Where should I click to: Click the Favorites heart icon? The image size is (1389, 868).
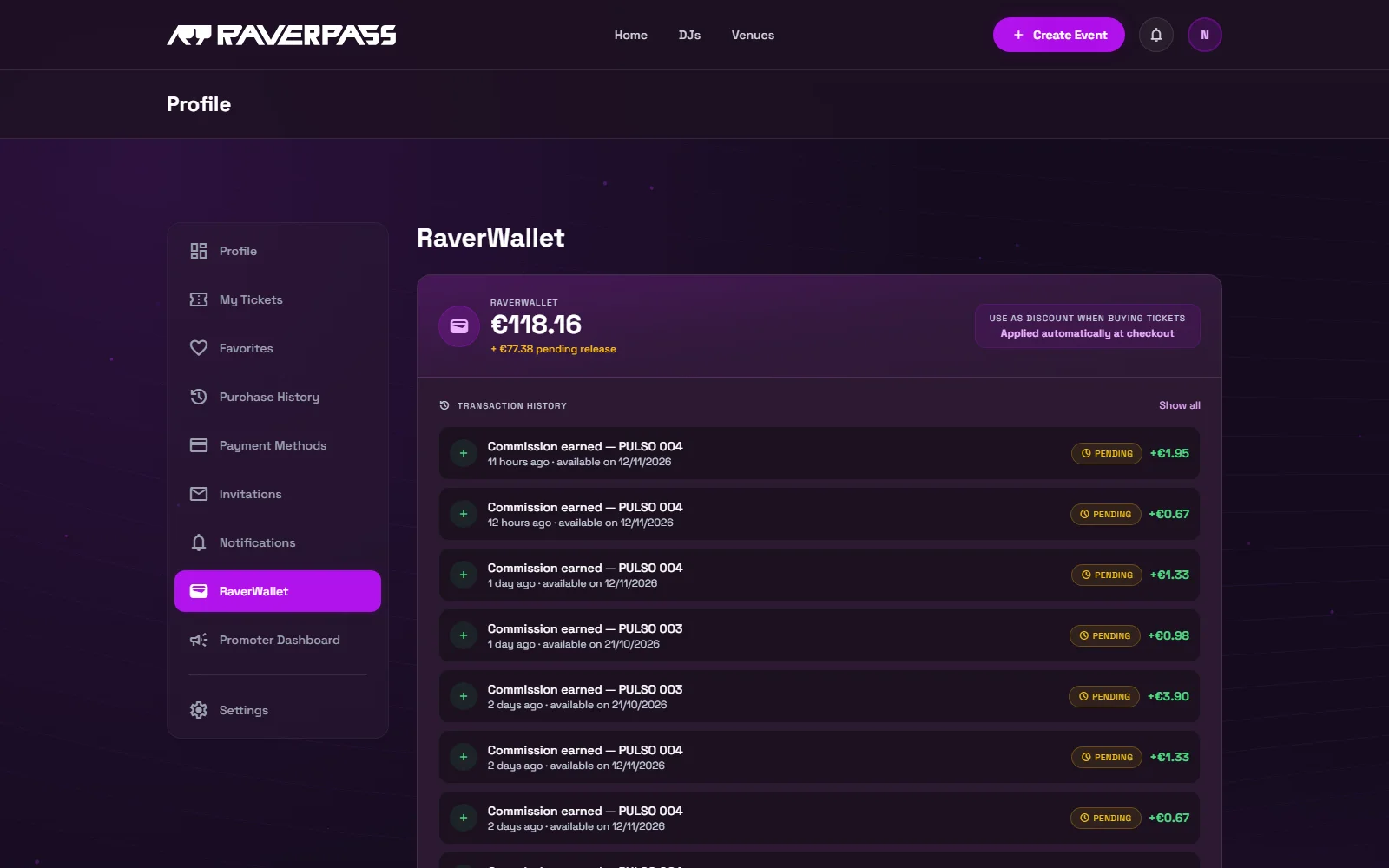point(199,348)
